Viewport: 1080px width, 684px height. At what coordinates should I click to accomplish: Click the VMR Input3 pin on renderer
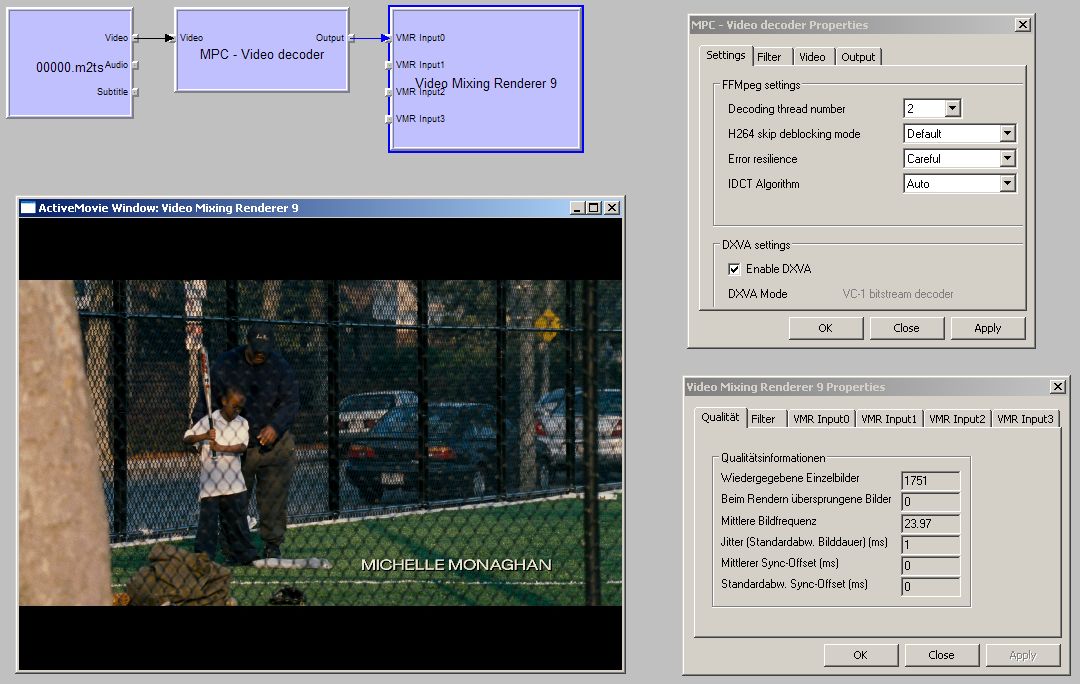click(390, 119)
